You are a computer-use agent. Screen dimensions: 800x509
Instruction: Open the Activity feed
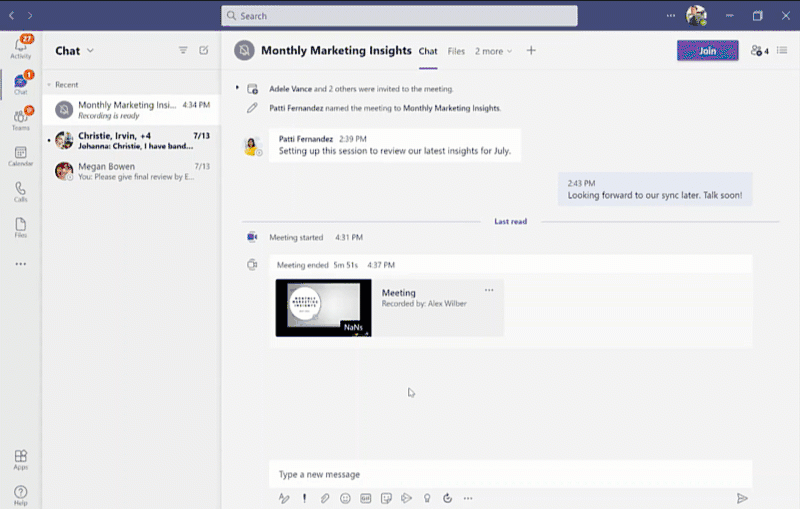[20, 47]
